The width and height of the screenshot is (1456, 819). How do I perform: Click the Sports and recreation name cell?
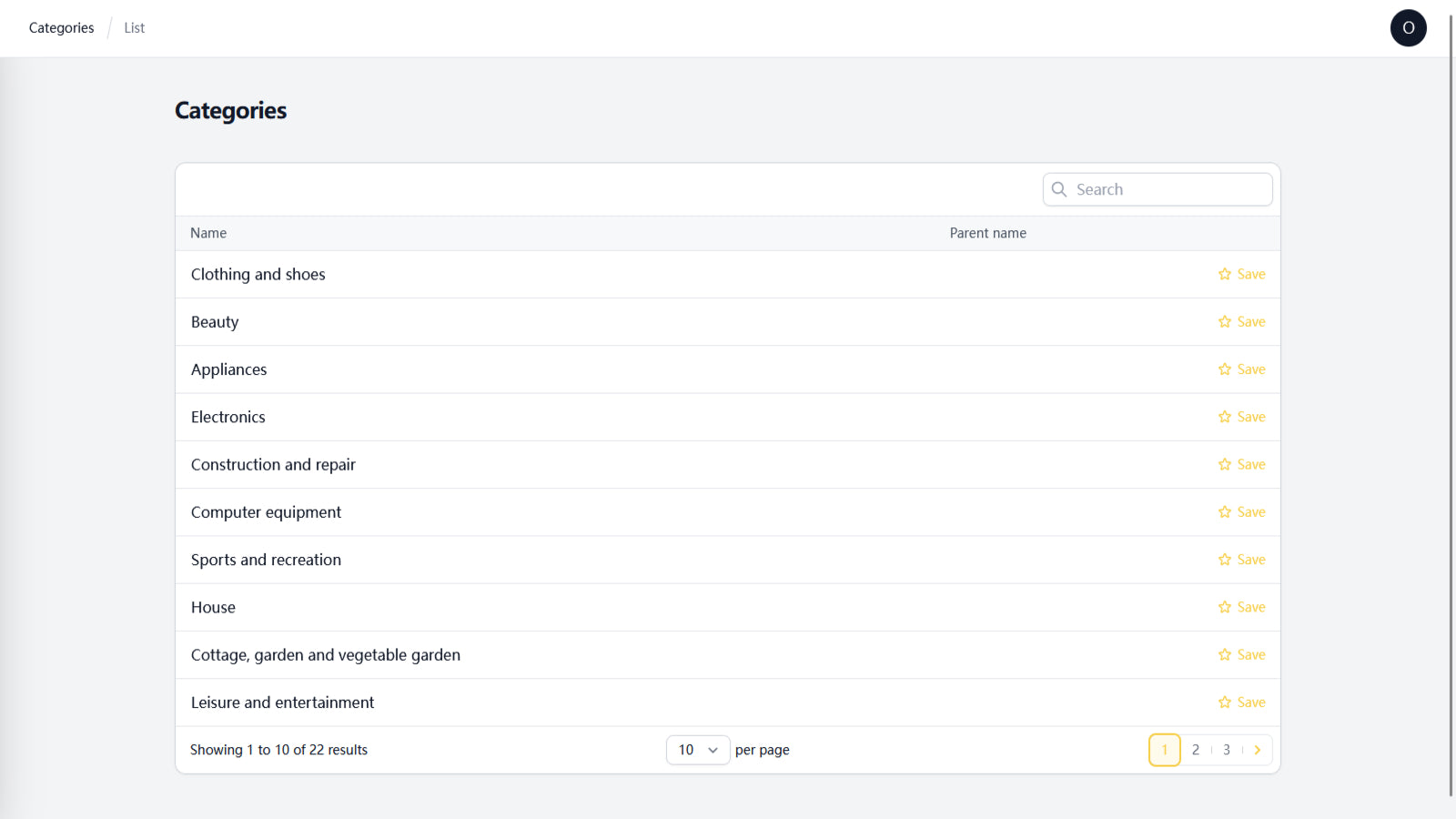click(266, 560)
